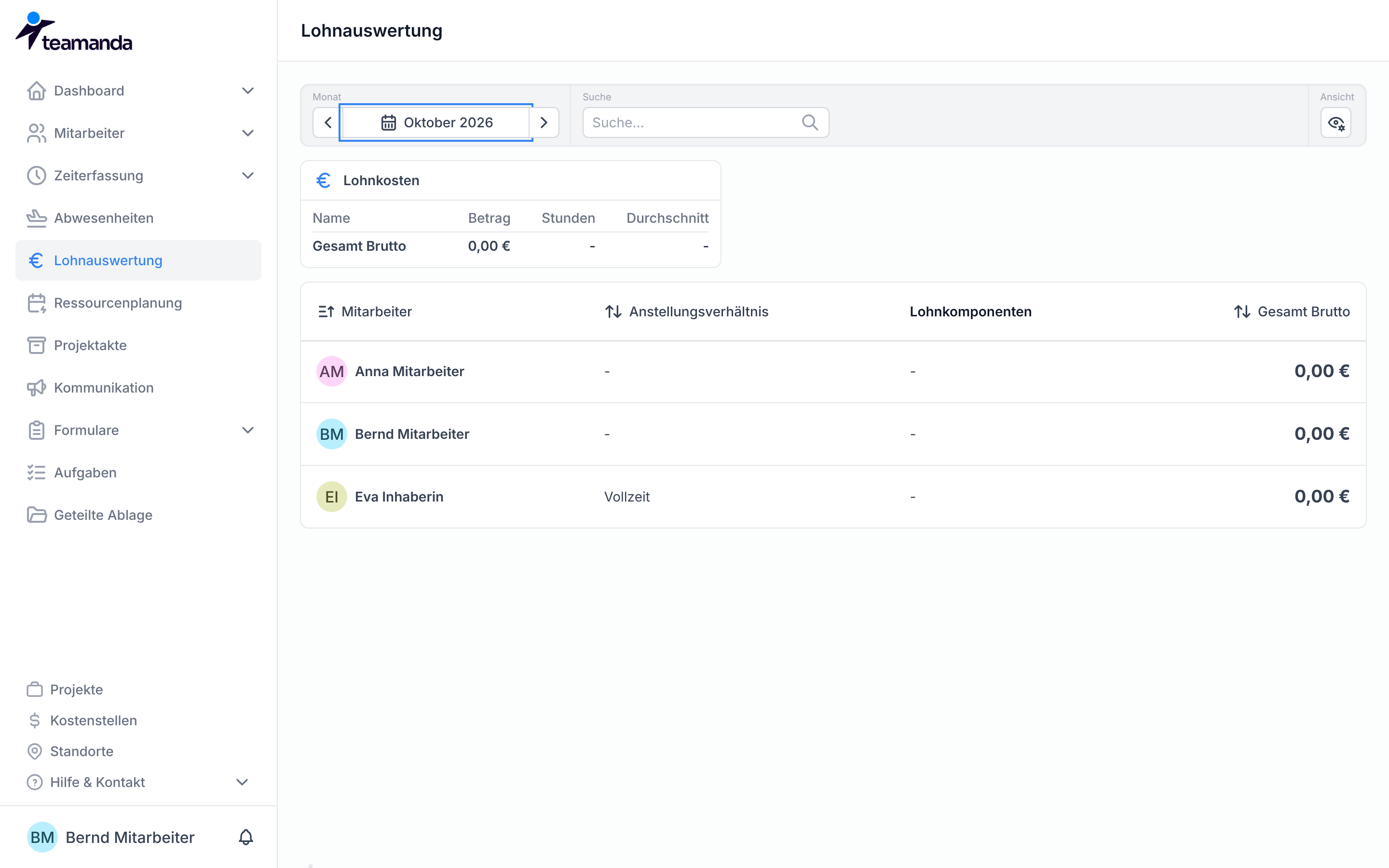Click the Projektakte archive icon
This screenshot has width=1389, height=868.
click(36, 346)
